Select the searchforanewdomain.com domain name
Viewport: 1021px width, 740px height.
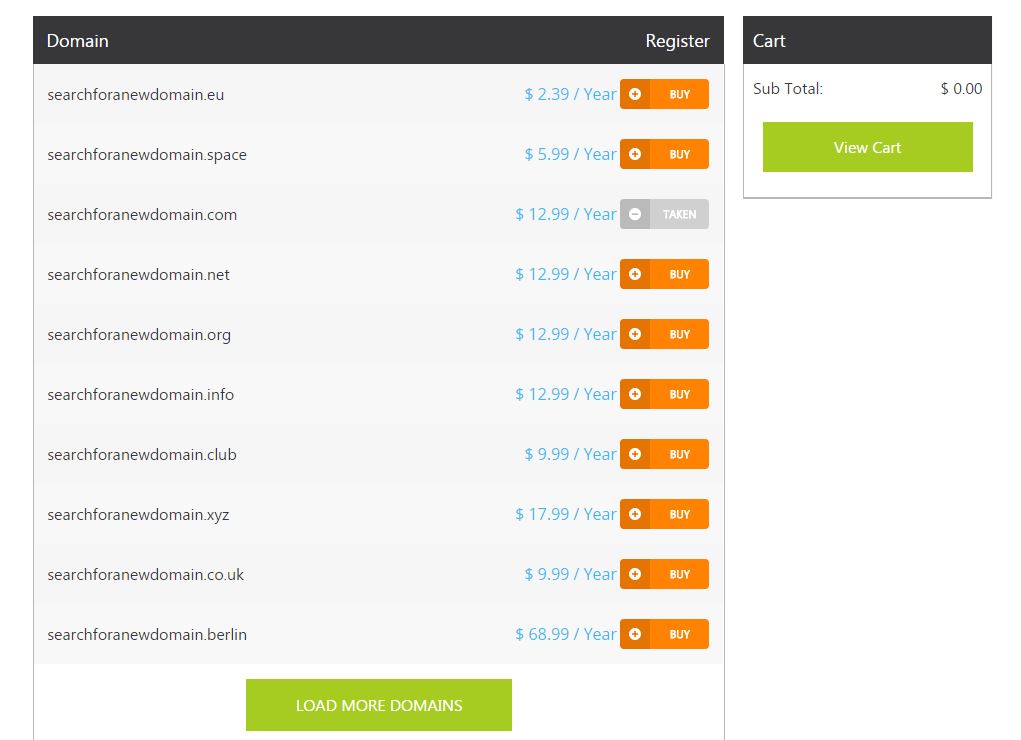(x=142, y=215)
